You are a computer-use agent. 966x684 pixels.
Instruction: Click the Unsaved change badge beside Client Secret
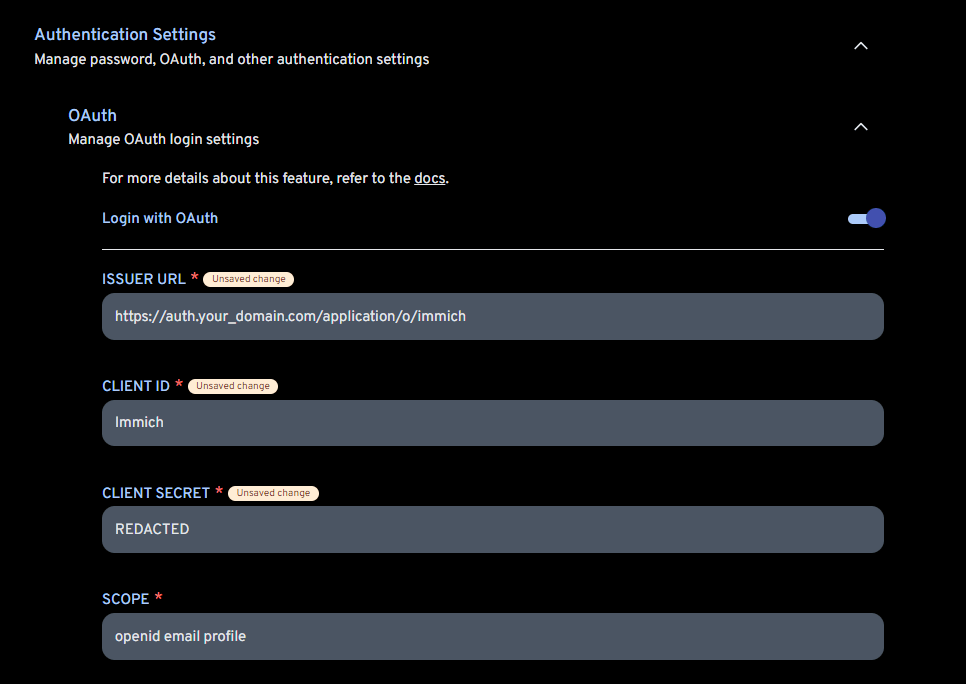click(273, 493)
